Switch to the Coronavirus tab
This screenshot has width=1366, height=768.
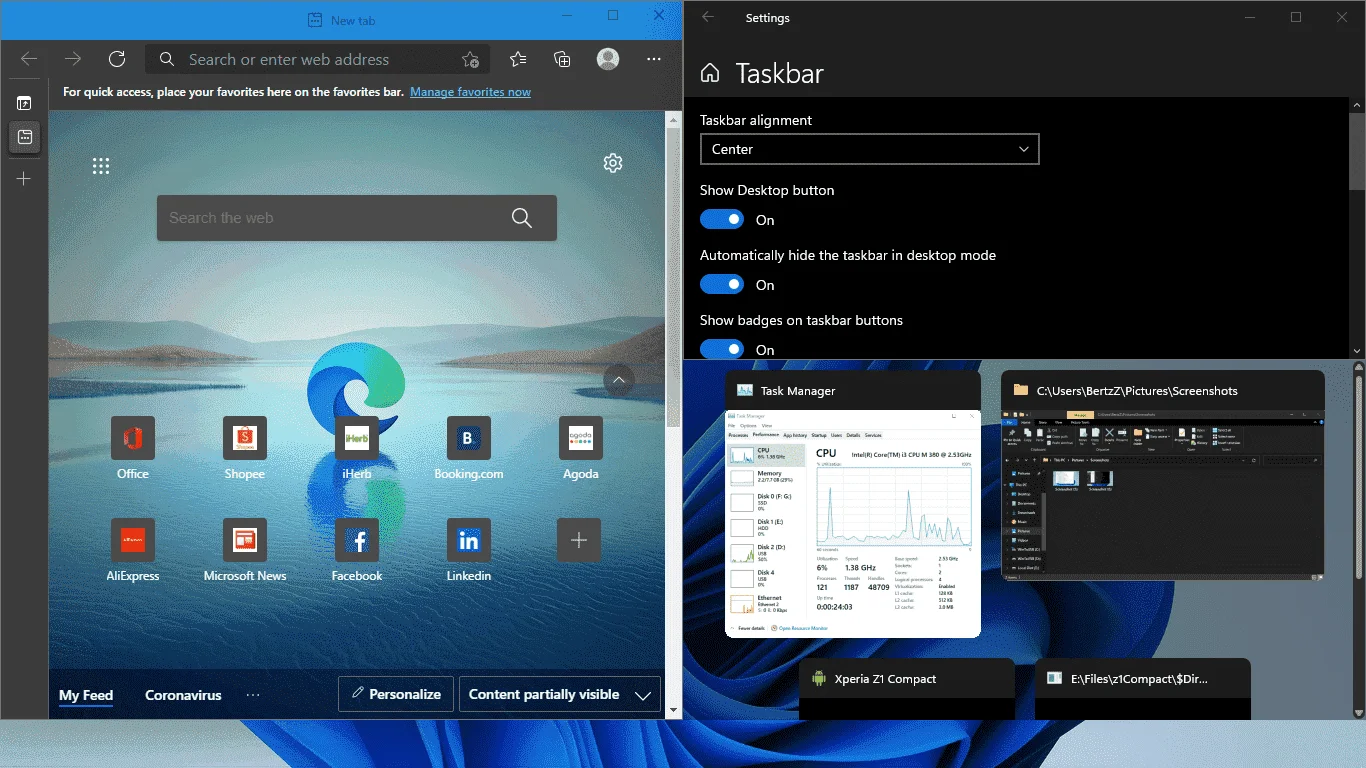click(x=183, y=695)
